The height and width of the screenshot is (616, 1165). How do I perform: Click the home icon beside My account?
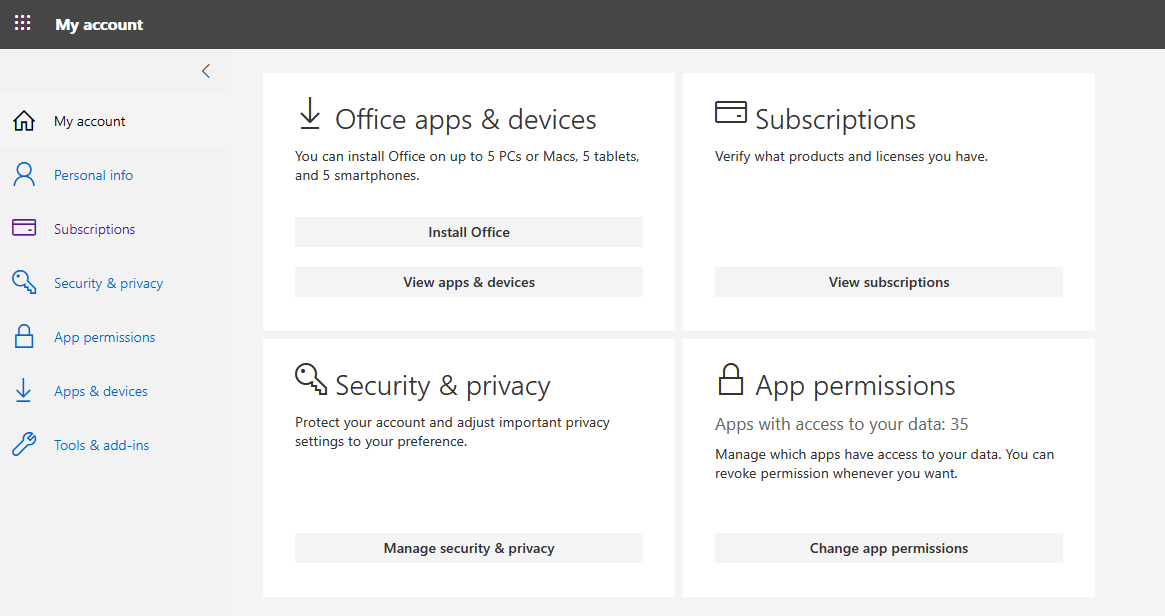(24, 120)
